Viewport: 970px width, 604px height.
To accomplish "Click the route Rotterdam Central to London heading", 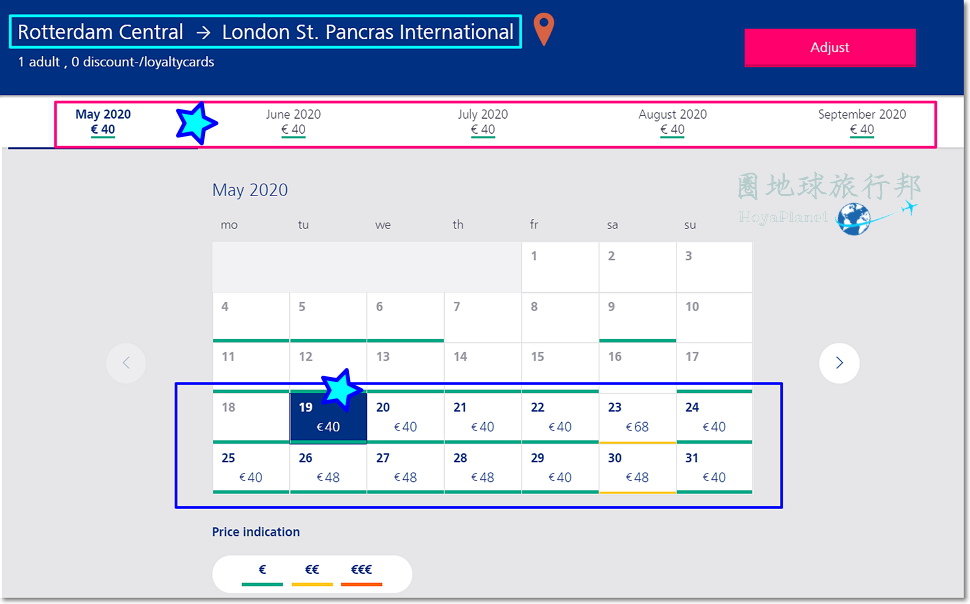I will 265,32.
